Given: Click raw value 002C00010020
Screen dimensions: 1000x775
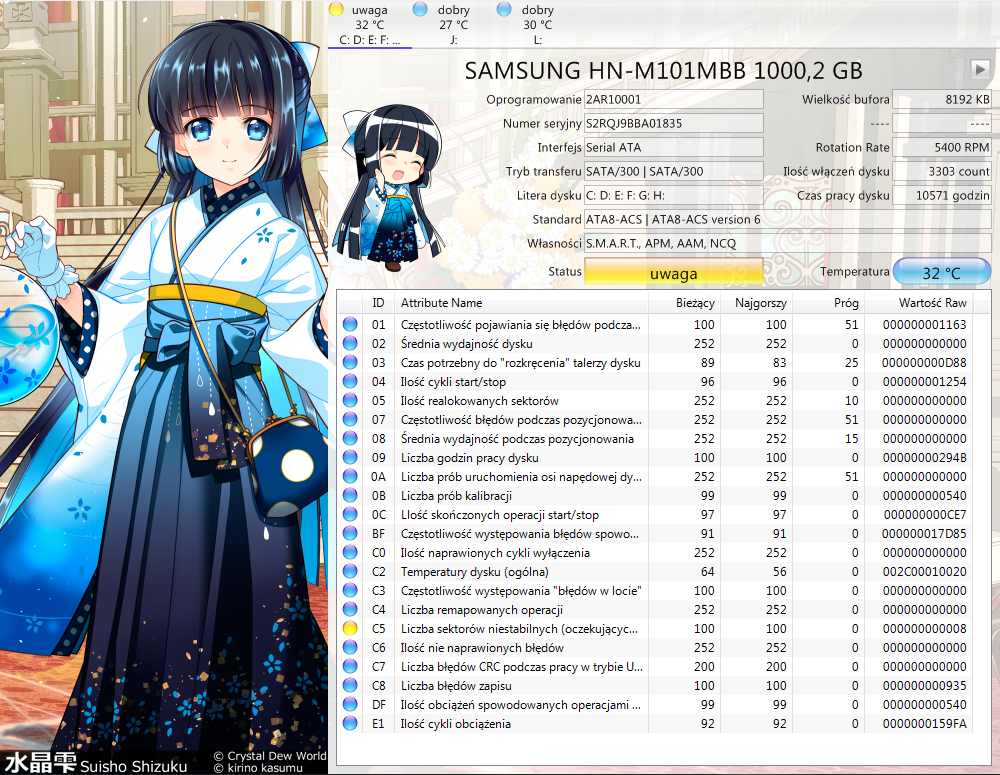Looking at the screenshot, I should (x=924, y=572).
